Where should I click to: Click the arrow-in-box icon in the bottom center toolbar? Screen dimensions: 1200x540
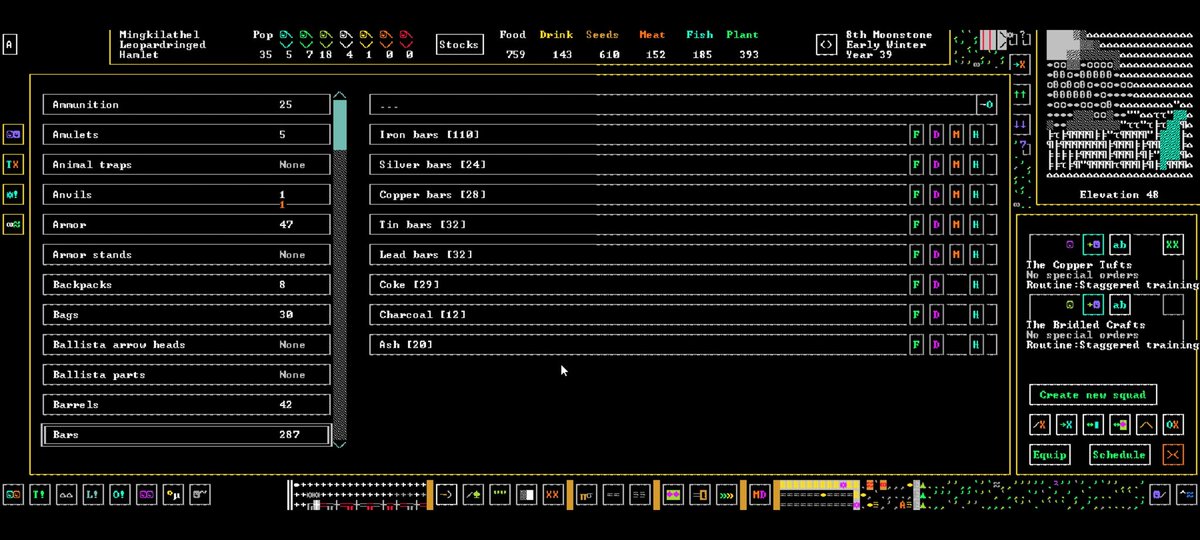446,494
